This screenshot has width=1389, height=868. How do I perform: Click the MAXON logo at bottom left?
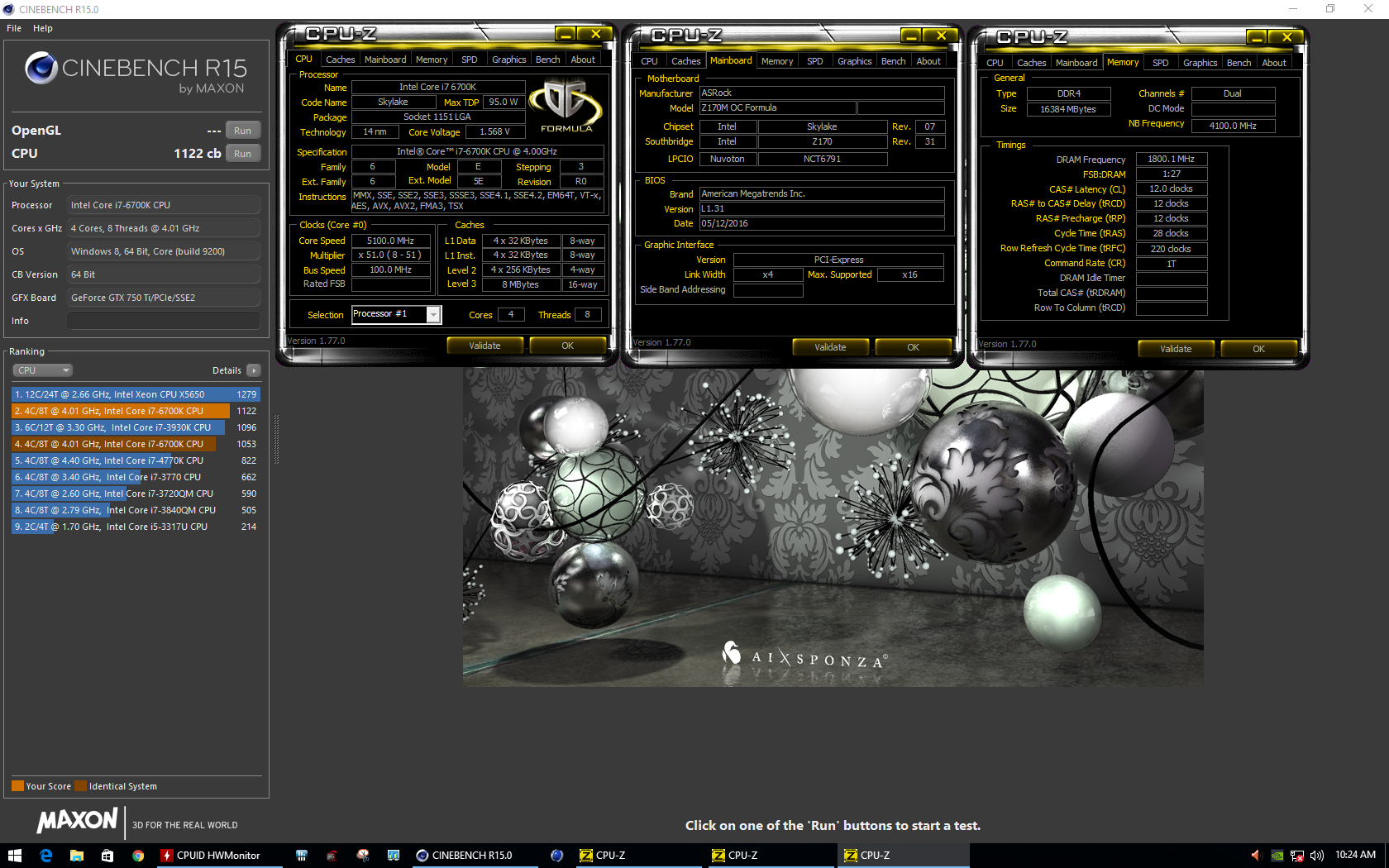(x=77, y=821)
